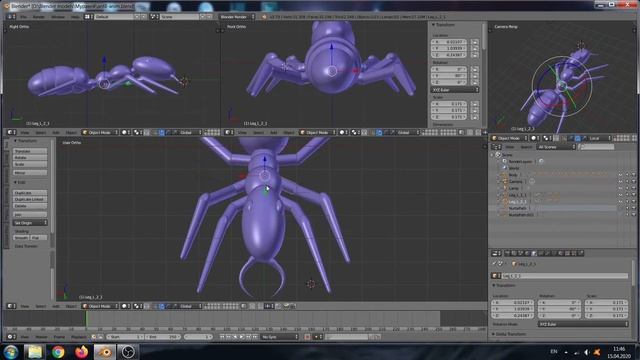Click the Timeline editor type selector icon
Viewport: 640px width, 360px height.
tap(11, 337)
